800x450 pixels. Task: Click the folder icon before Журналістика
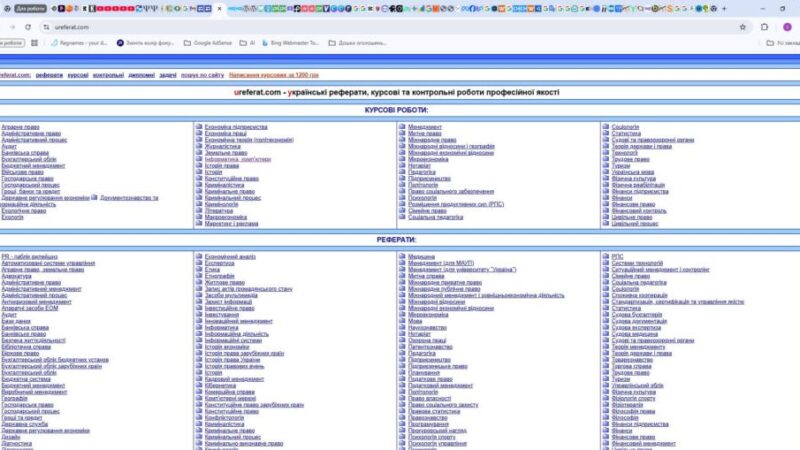pos(198,146)
